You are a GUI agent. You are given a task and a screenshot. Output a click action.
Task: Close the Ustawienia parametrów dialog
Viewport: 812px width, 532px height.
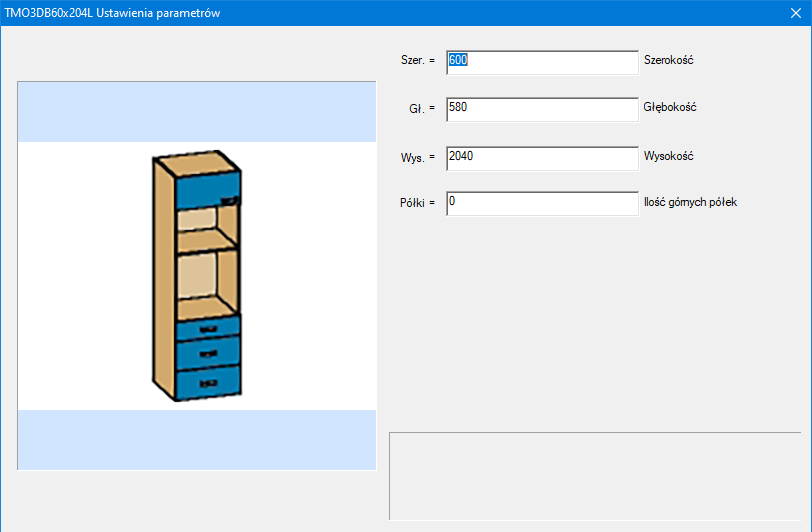point(796,14)
